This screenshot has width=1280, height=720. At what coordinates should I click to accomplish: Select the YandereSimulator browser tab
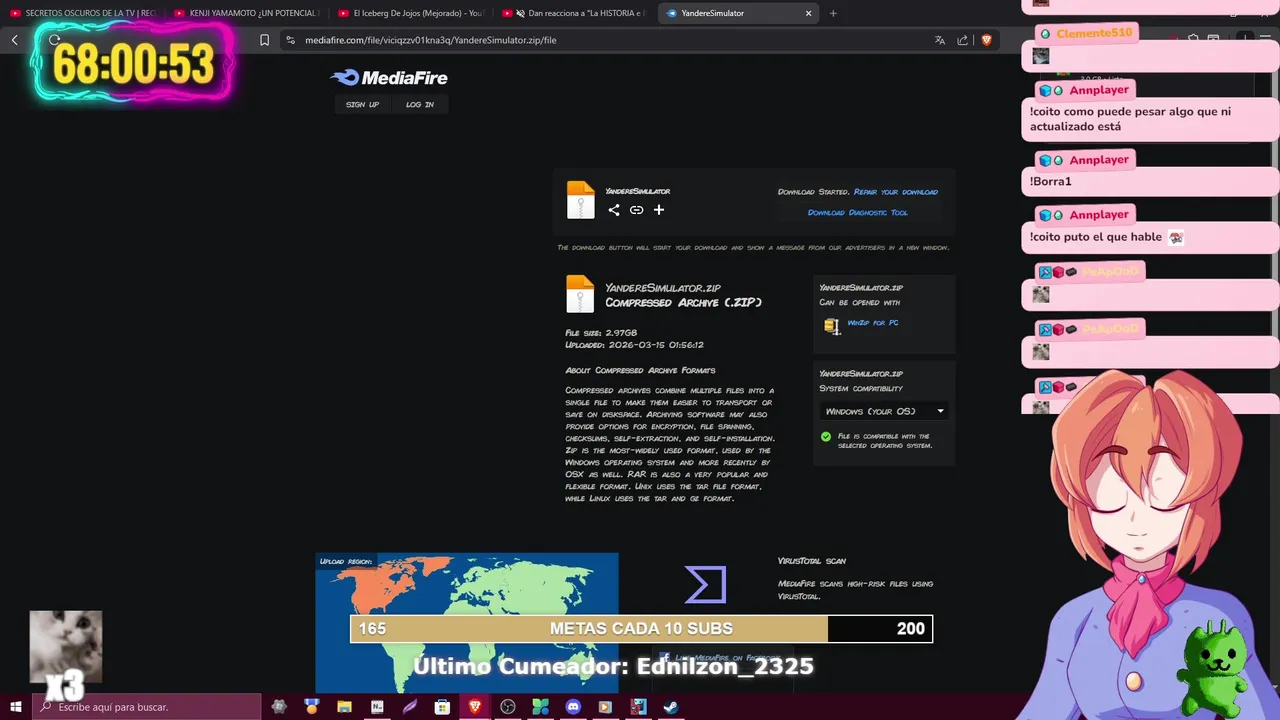click(x=737, y=13)
